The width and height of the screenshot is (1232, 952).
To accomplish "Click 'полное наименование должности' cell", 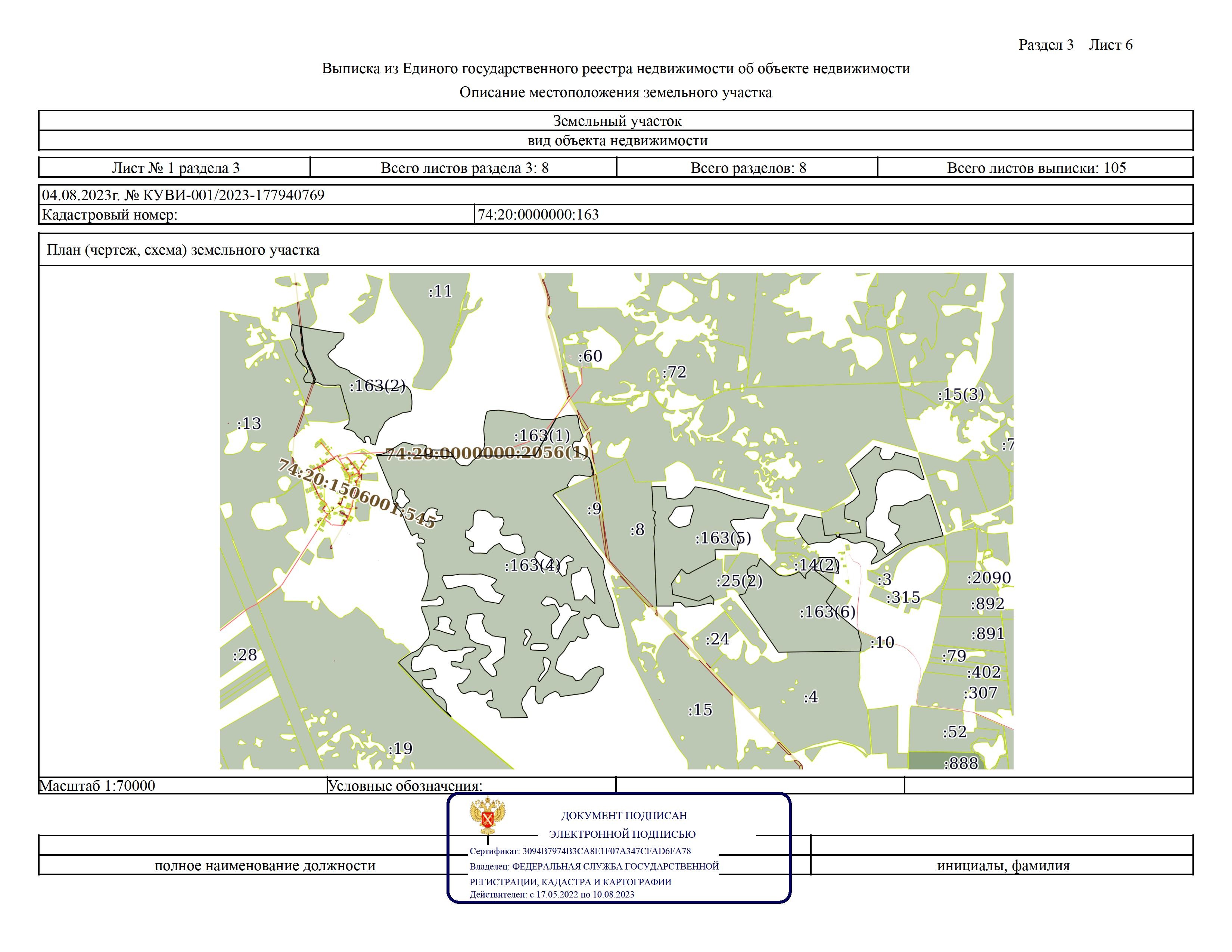I will click(x=265, y=865).
